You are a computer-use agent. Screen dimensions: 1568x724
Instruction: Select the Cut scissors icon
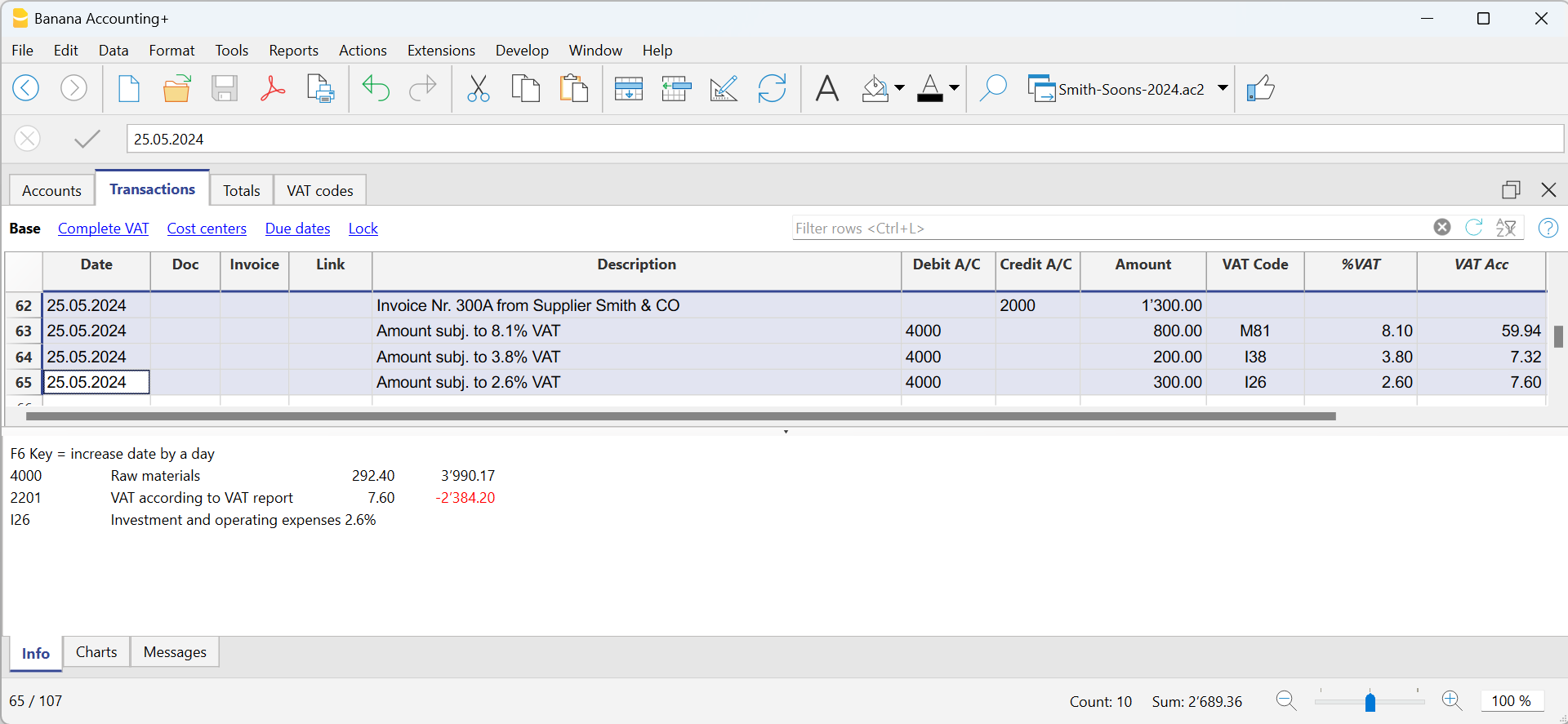point(478,88)
